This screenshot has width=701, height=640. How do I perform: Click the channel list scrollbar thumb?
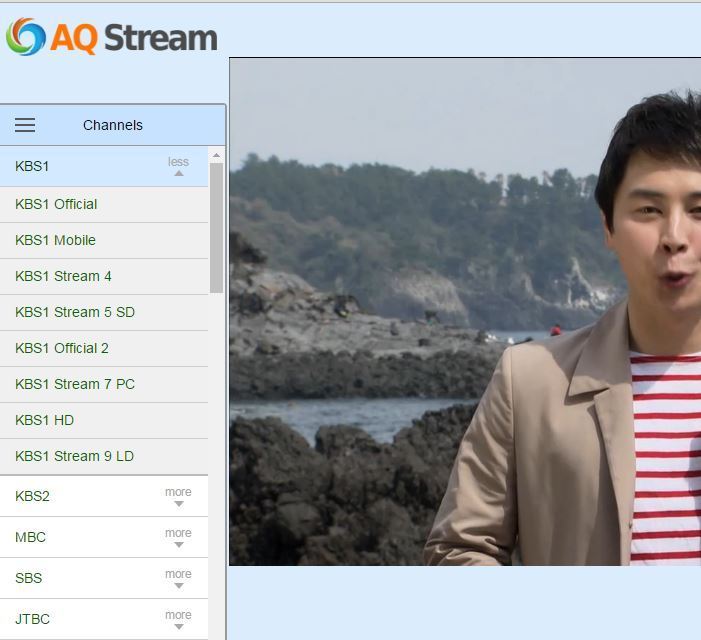[x=216, y=228]
